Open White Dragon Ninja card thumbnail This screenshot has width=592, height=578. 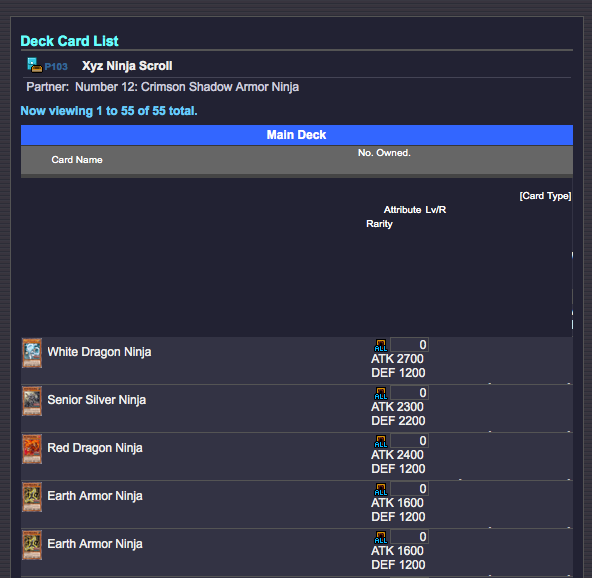pos(32,353)
